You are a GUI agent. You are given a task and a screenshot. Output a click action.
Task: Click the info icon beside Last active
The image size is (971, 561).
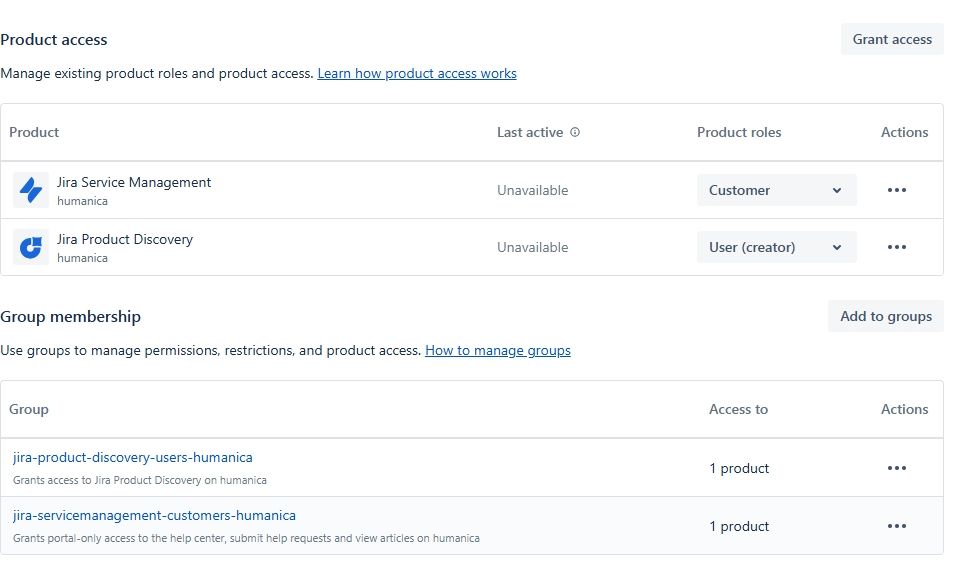coord(575,132)
